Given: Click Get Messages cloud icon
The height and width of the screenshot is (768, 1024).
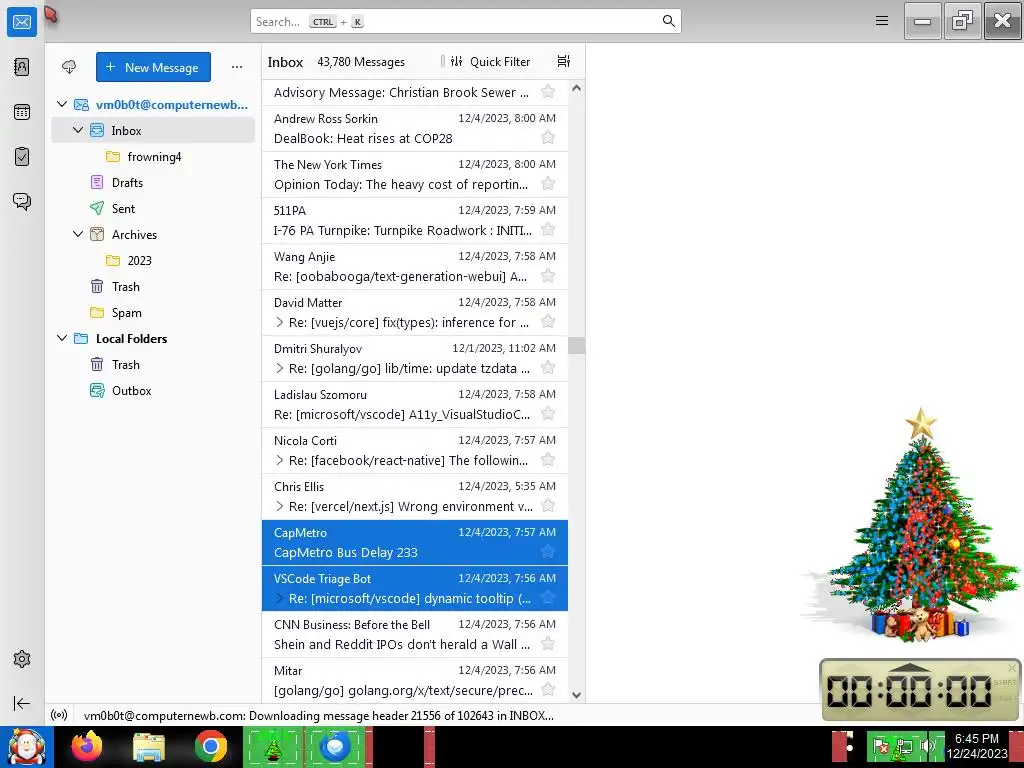Looking at the screenshot, I should tap(69, 67).
